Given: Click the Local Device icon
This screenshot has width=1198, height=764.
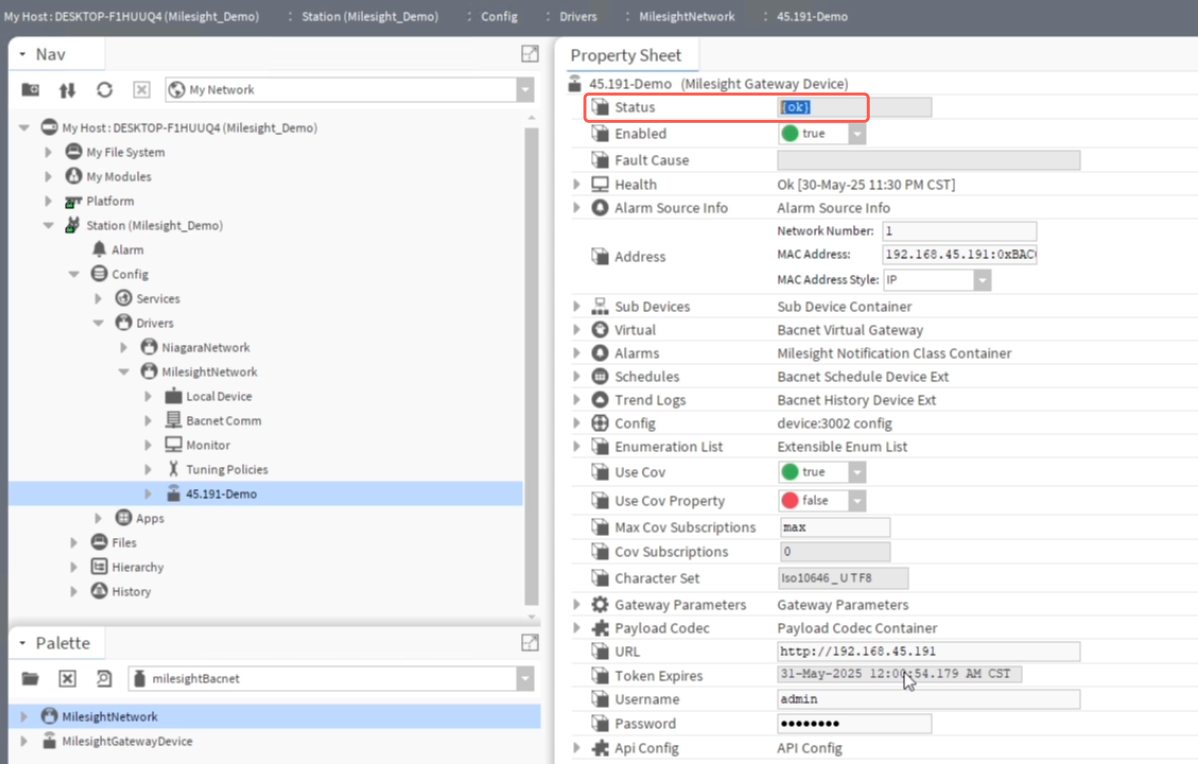Looking at the screenshot, I should pyautogui.click(x=173, y=396).
